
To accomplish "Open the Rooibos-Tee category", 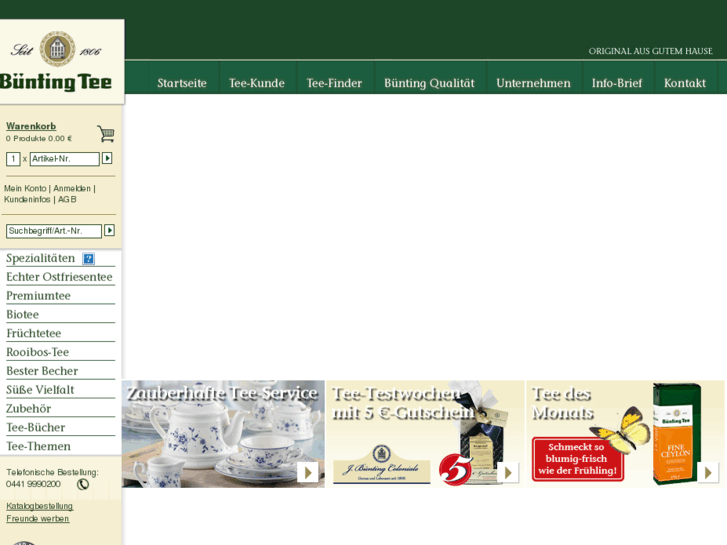I will tap(38, 352).
